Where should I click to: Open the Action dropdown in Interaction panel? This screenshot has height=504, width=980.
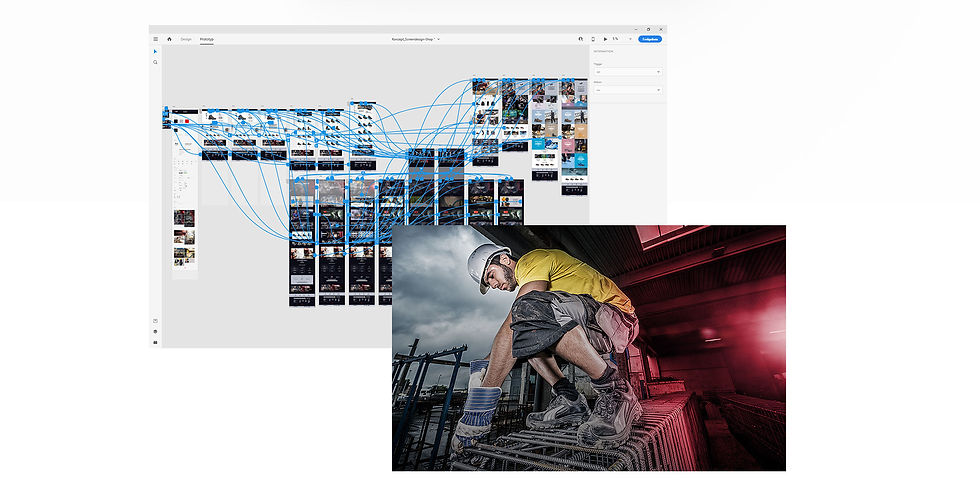coord(628,90)
